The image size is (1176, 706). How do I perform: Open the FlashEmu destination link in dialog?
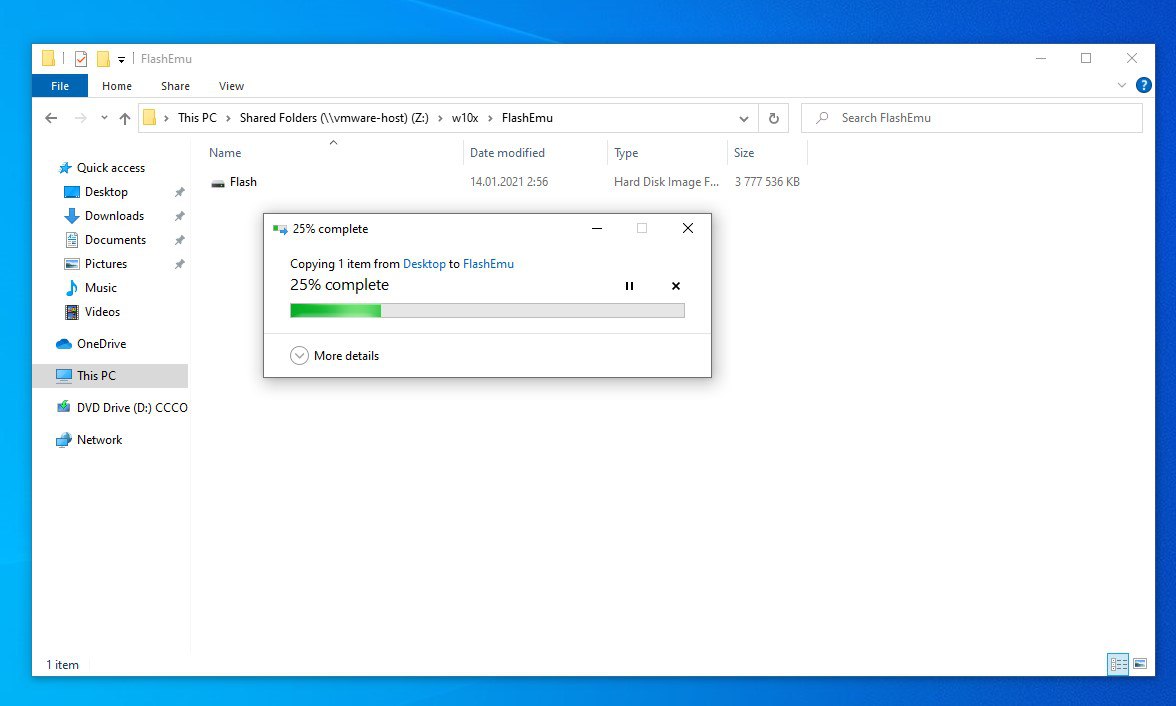(488, 263)
